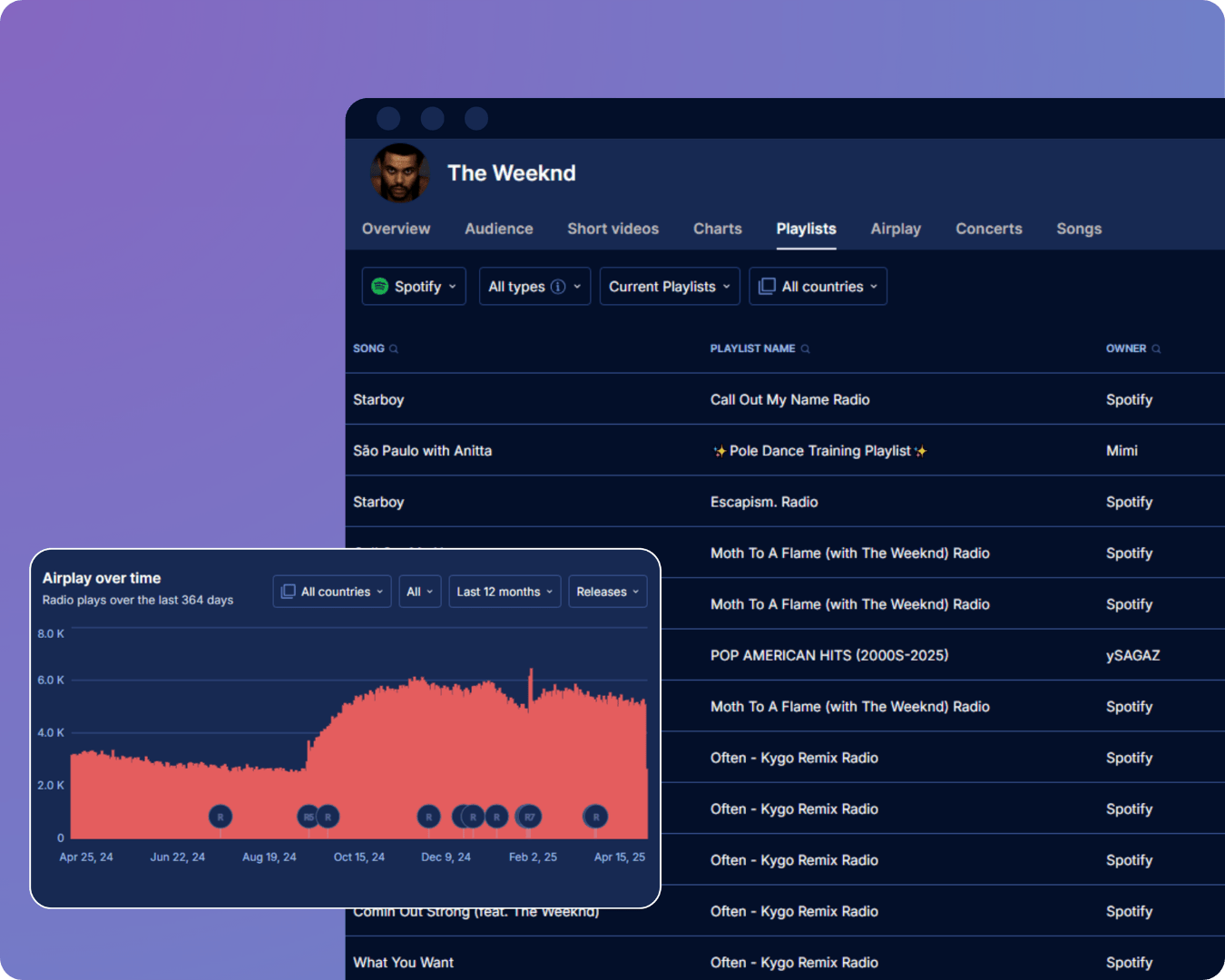This screenshot has width=1225, height=980.
Task: Open the Charts tab
Action: coord(717,229)
